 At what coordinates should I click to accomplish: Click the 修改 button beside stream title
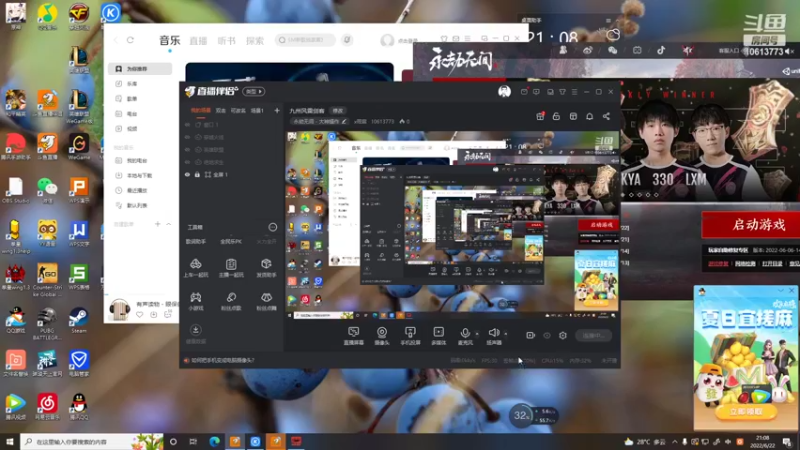[338, 111]
